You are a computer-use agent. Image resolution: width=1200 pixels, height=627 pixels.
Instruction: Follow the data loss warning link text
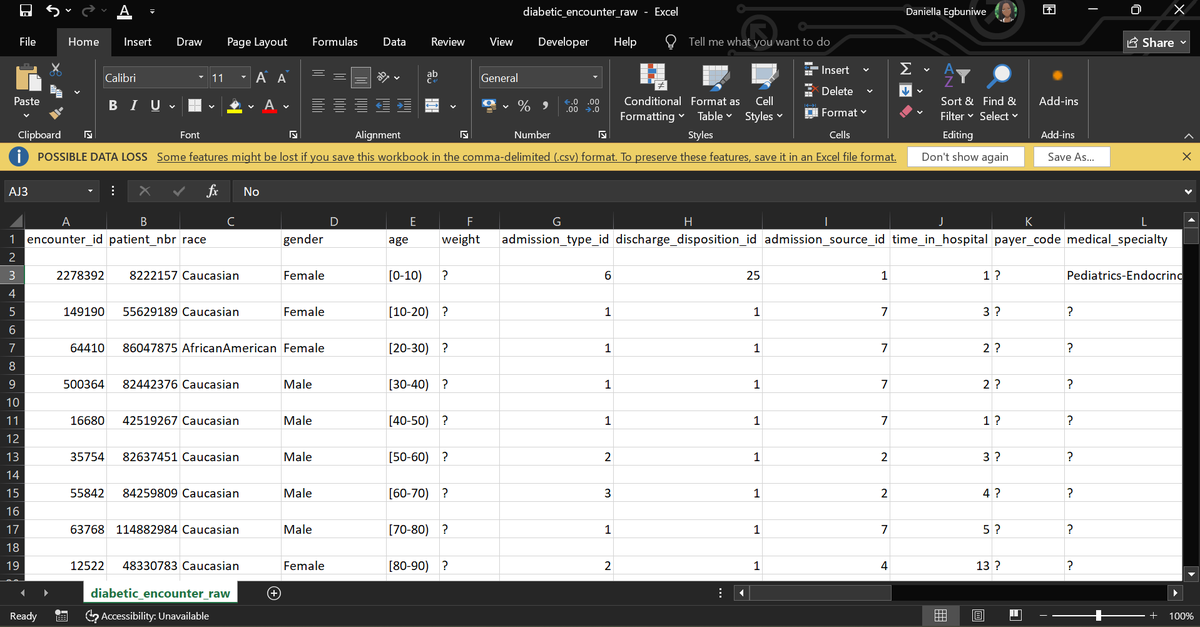[x=527, y=157]
